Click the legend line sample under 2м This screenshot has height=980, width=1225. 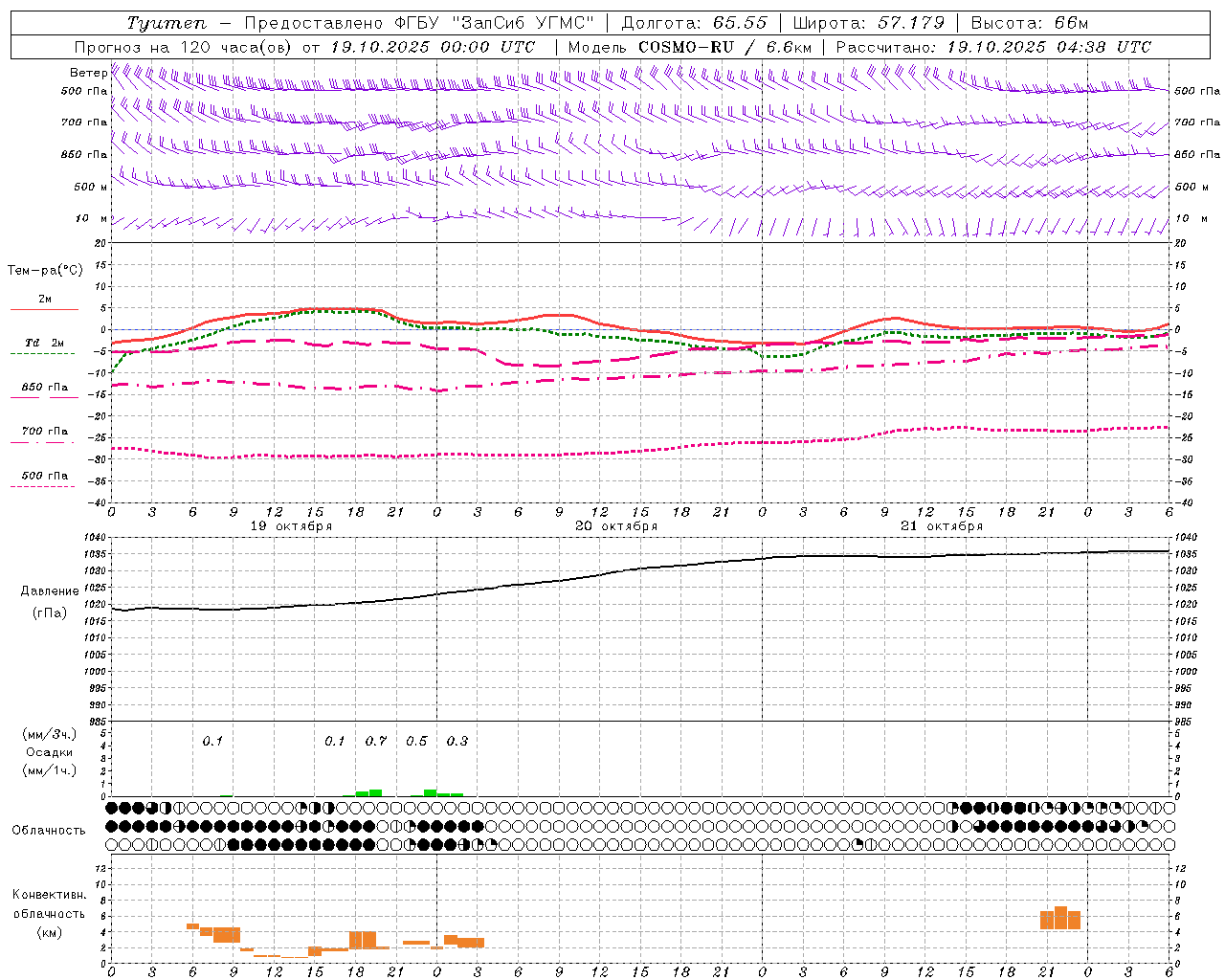(44, 309)
